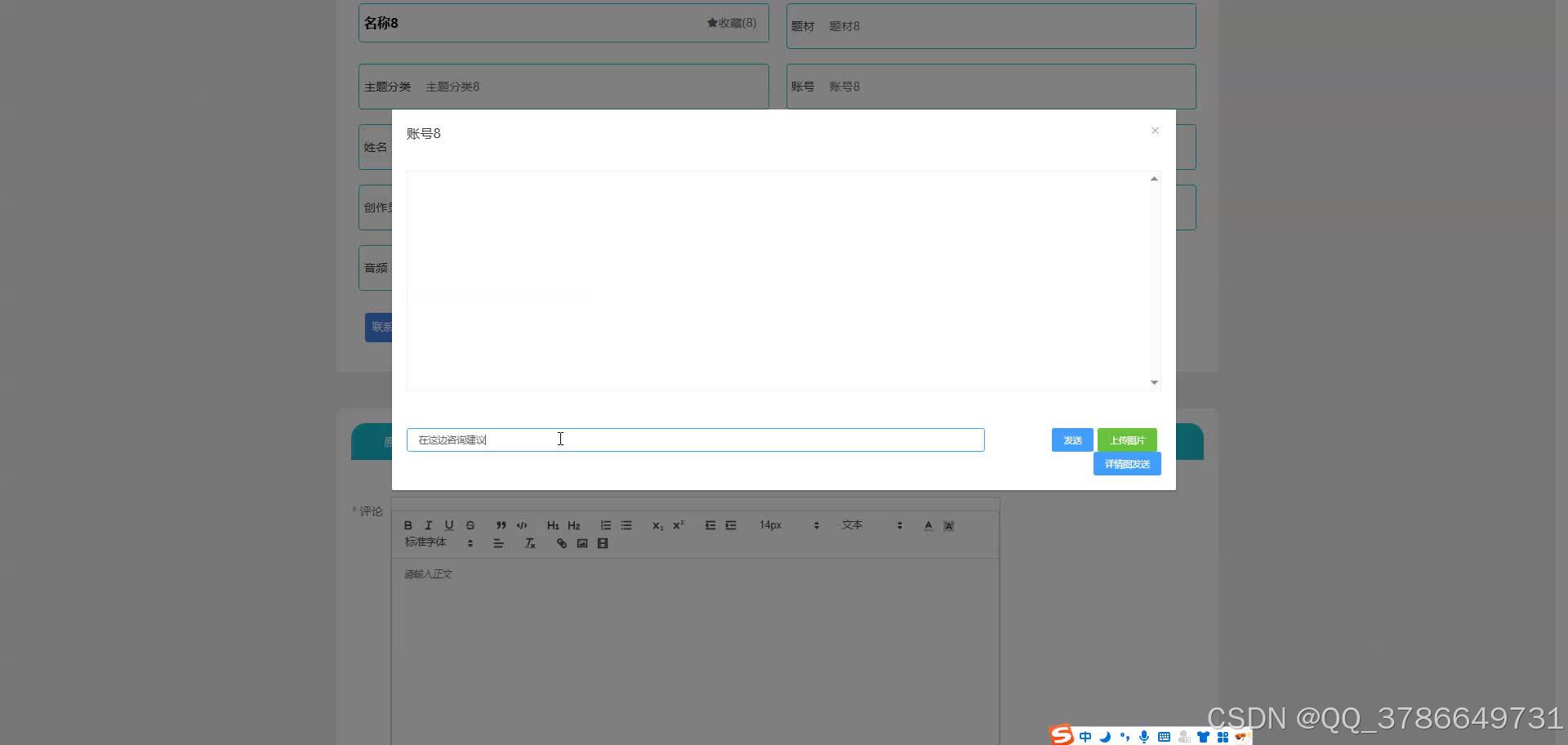Click the 主题分类8 value text
The height and width of the screenshot is (745, 1568).
(x=452, y=87)
